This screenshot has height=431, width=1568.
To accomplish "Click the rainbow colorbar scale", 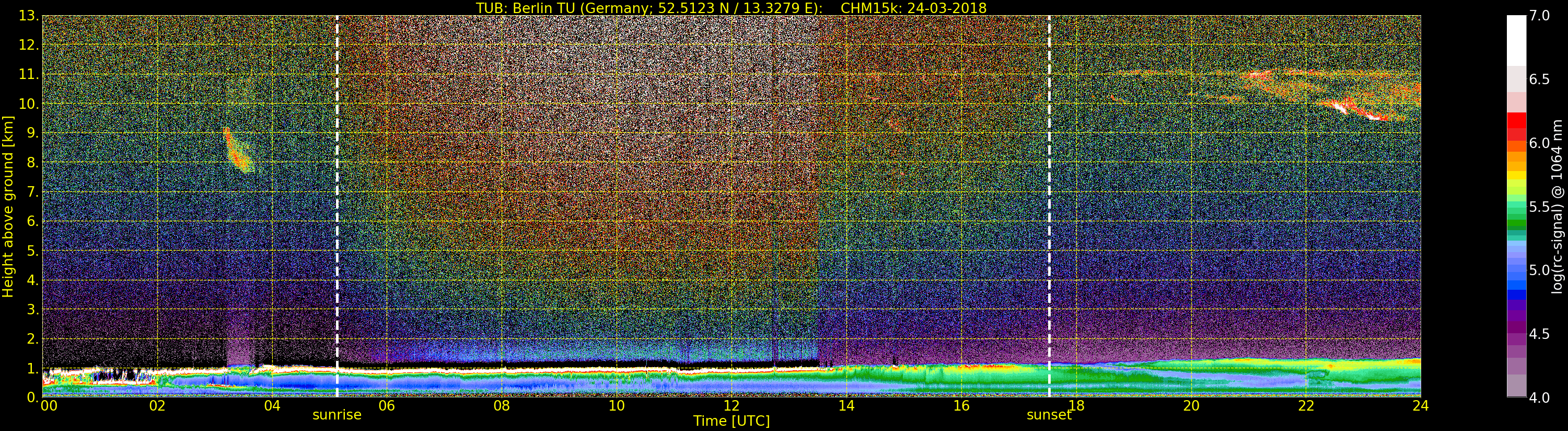I will pyautogui.click(x=1516, y=206).
